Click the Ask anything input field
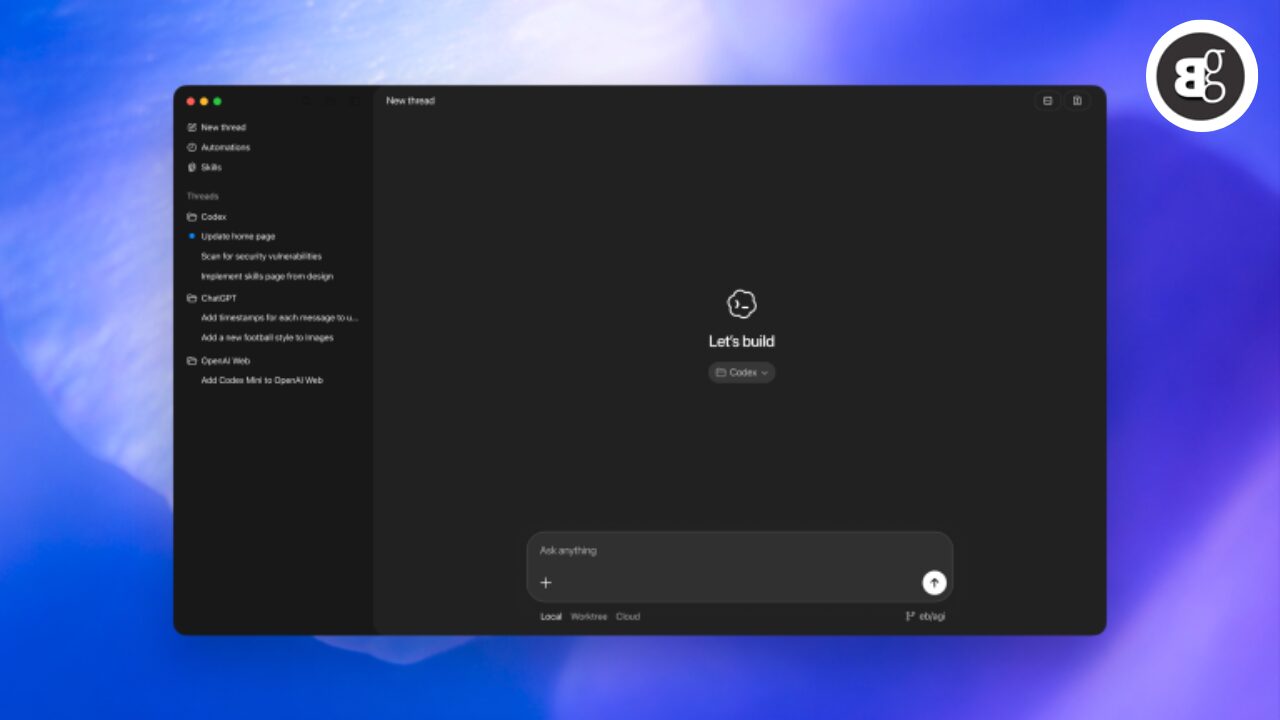Viewport: 1280px width, 720px height. click(x=740, y=551)
